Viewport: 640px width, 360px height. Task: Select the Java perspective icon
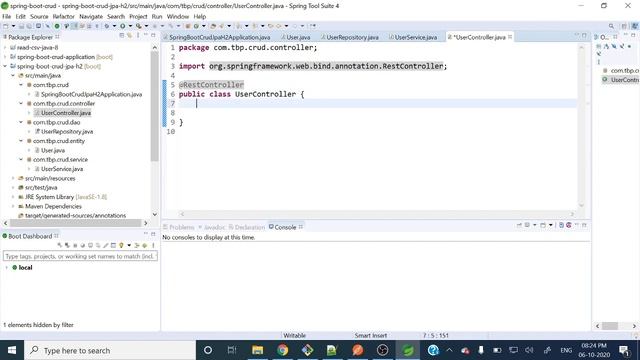coord(635,26)
